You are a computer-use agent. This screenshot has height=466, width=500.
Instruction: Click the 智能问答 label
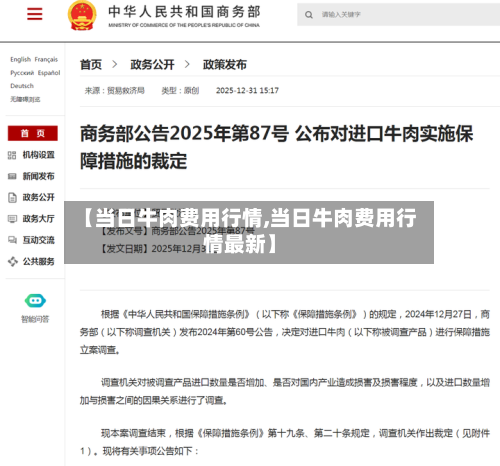coord(35,319)
